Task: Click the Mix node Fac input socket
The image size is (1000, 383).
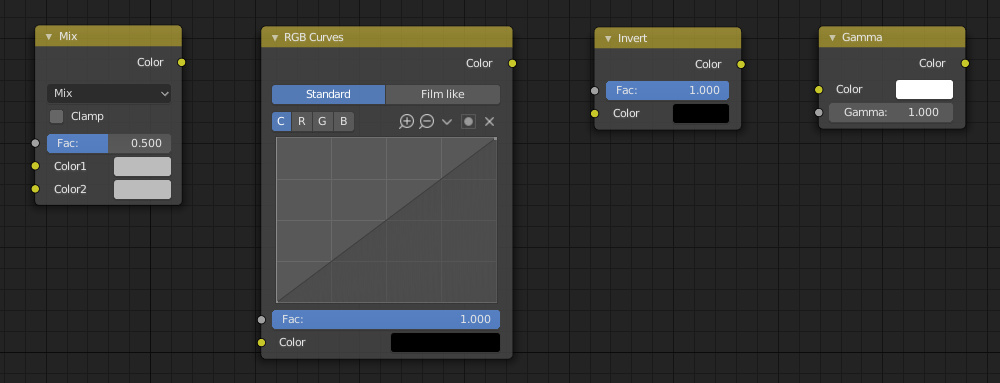Action: [x=36, y=143]
